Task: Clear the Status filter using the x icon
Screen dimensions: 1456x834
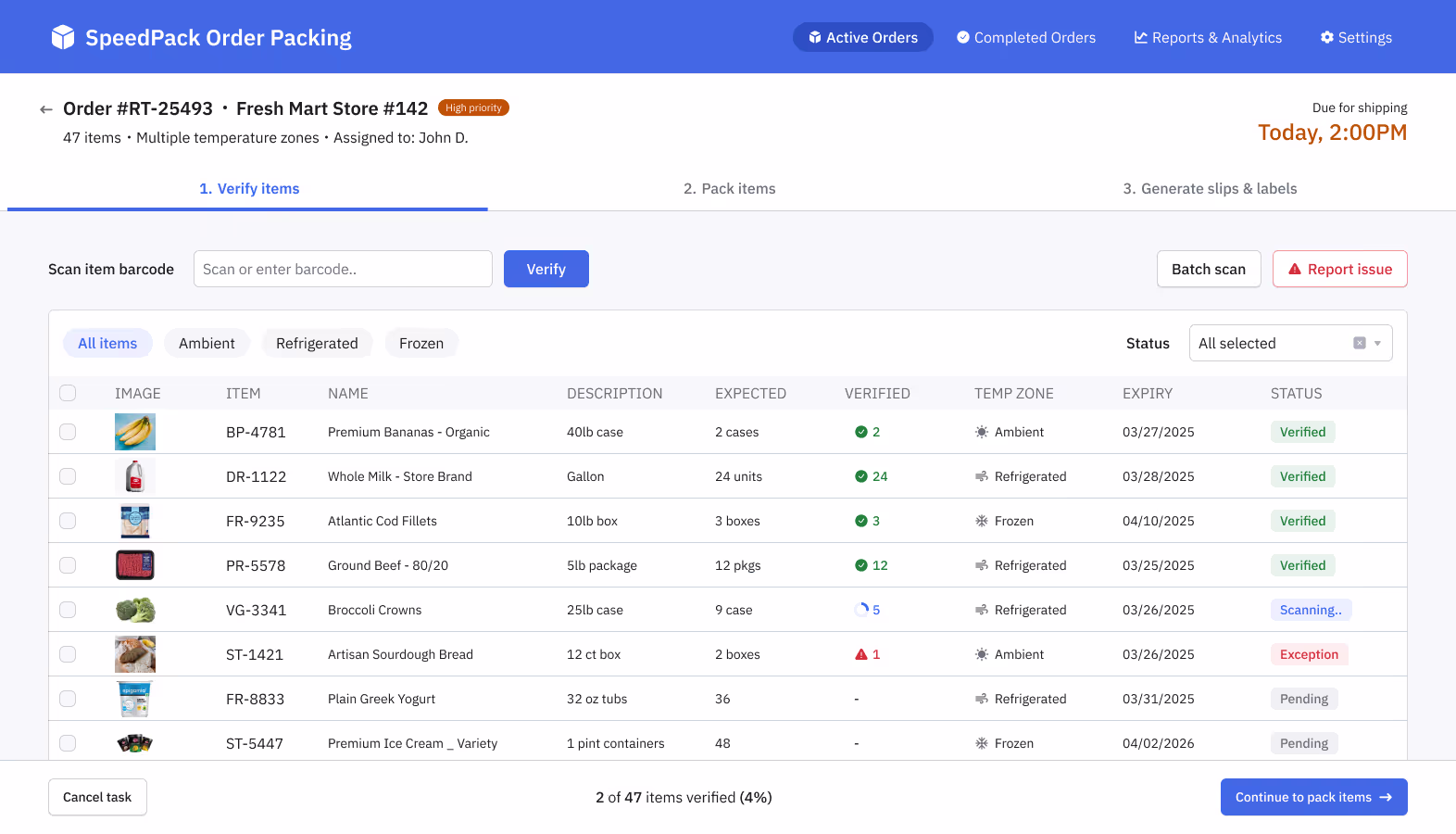Action: 1360,343
